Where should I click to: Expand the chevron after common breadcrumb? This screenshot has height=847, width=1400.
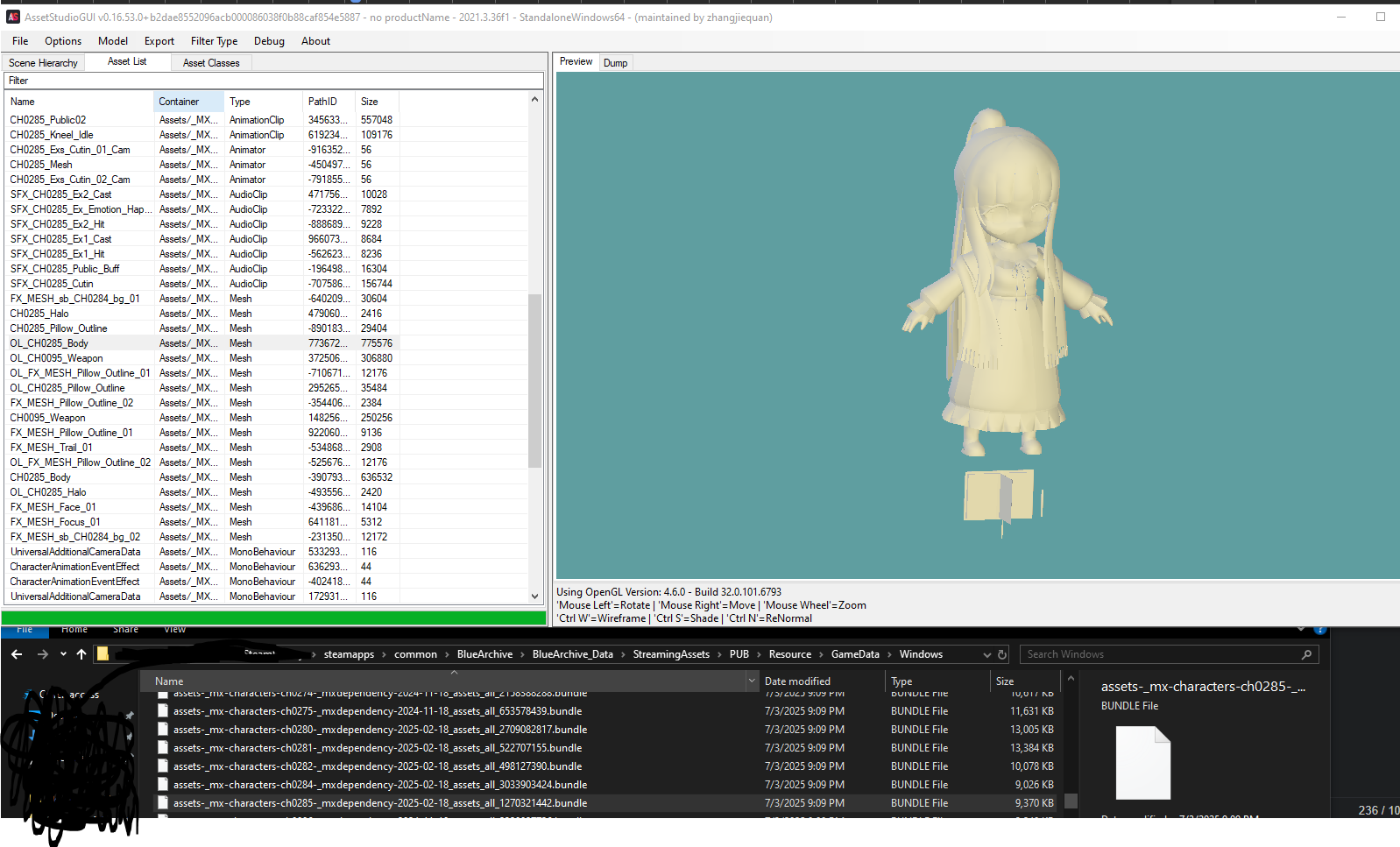click(x=447, y=654)
